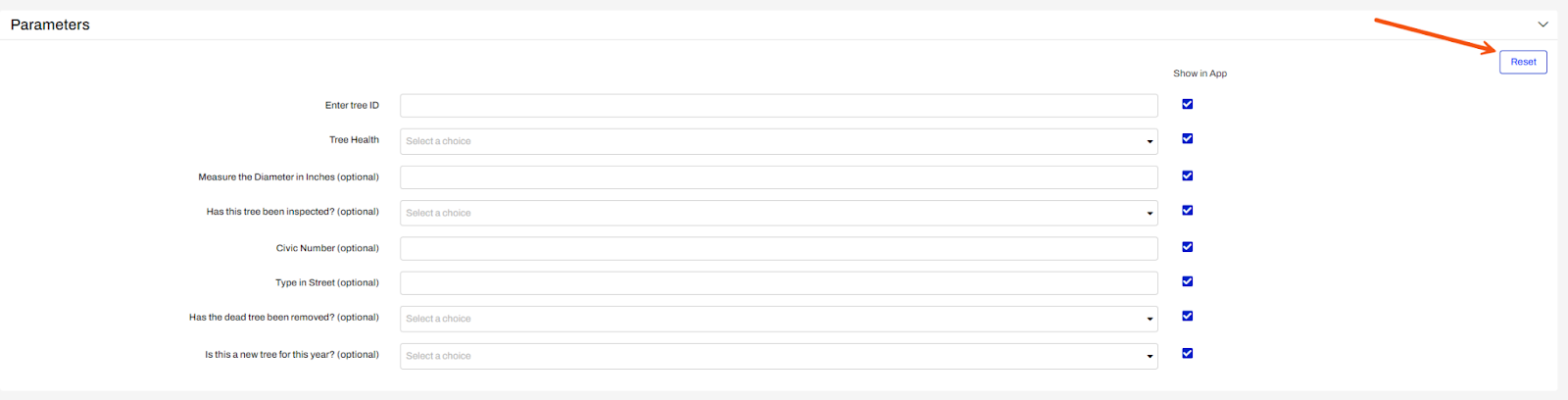1568x400 pixels.
Task: Uncheck Show in App for Enter tree ID
Action: tap(1187, 104)
